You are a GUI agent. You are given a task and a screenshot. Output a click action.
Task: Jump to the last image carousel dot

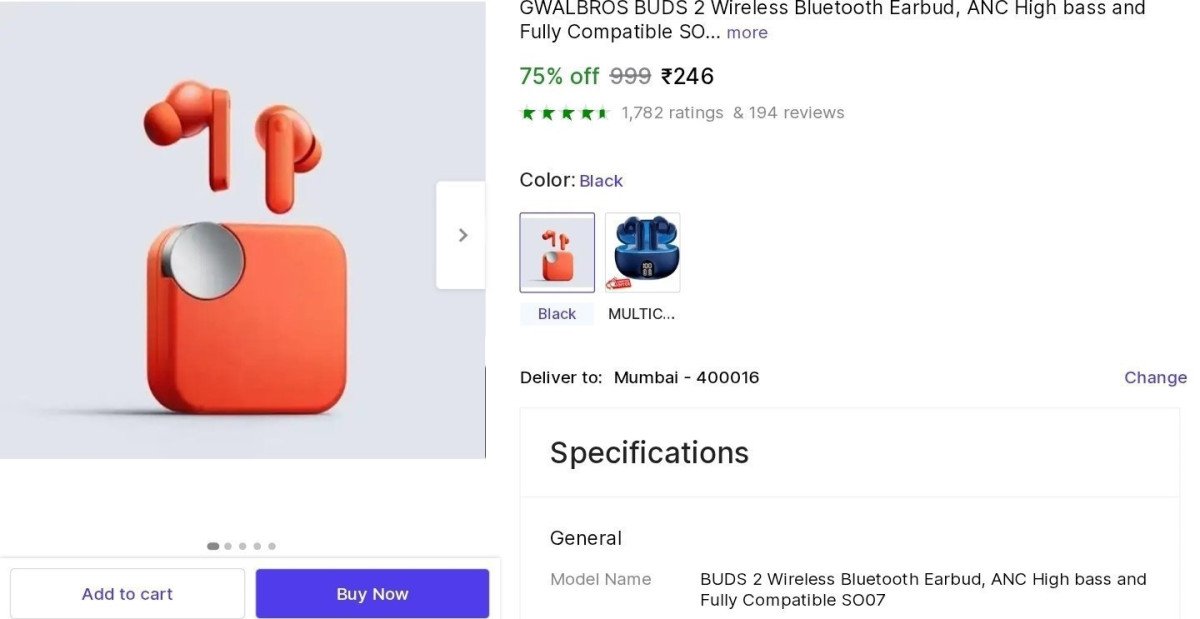272,546
